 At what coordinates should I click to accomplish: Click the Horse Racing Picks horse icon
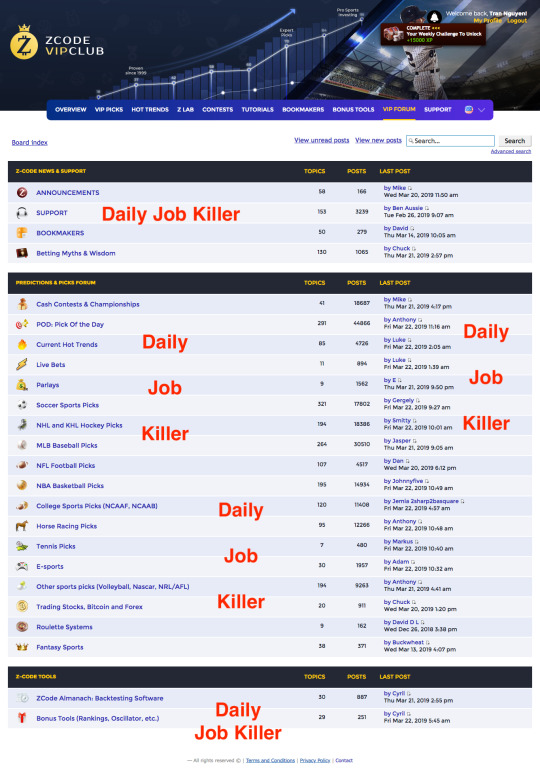click(22, 526)
